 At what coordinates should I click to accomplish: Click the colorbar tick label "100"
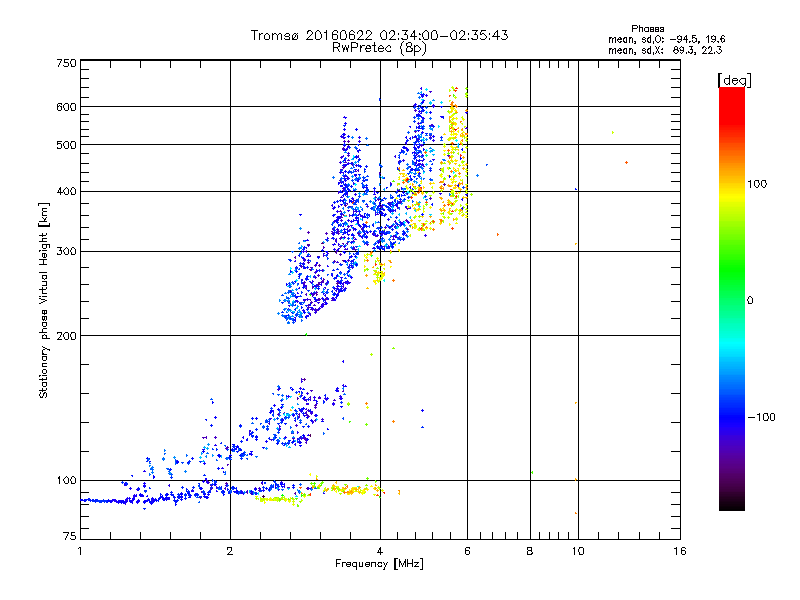tap(757, 184)
